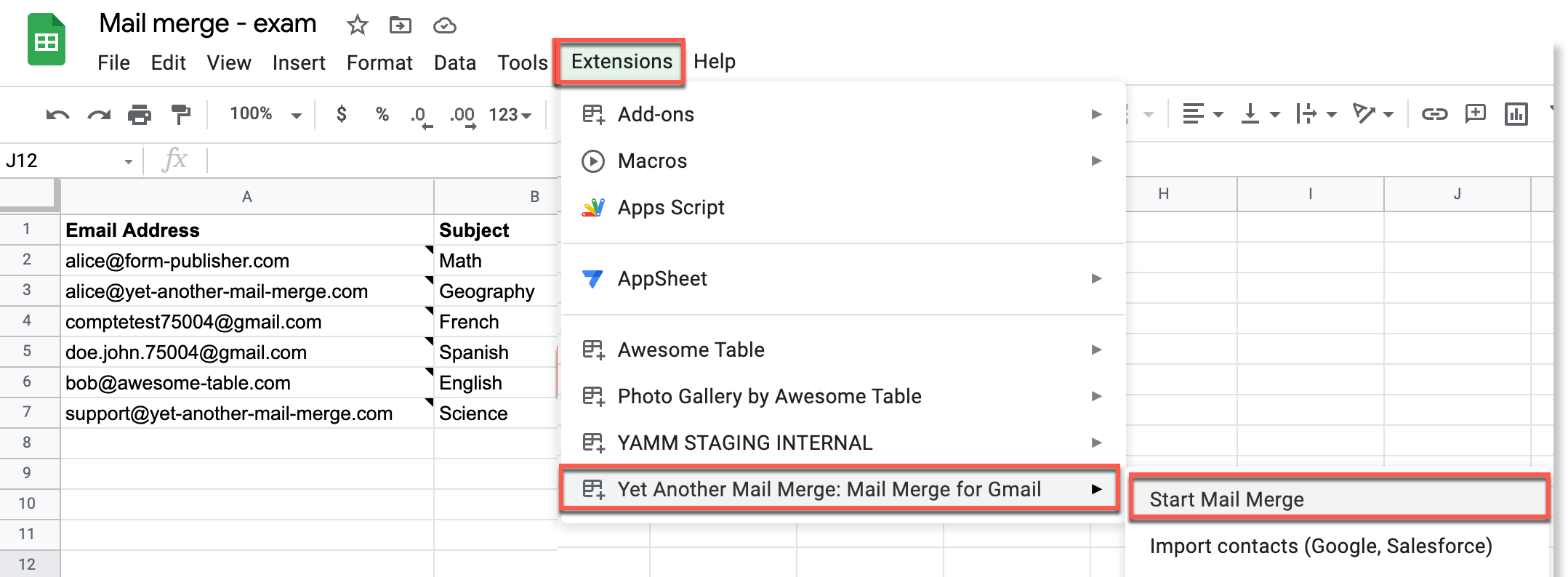This screenshot has width=1568, height=577.
Task: Click the Awesome Table add-on icon
Action: pos(593,350)
